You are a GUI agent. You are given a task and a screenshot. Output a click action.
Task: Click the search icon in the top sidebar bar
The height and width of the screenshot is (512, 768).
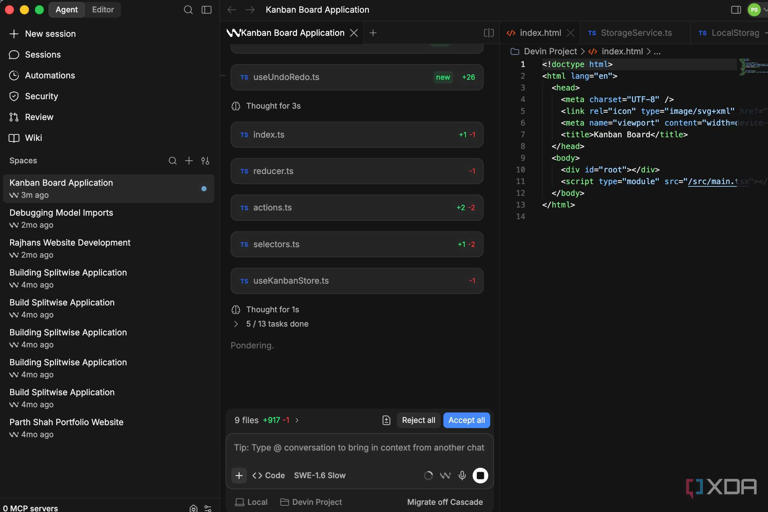(188, 10)
